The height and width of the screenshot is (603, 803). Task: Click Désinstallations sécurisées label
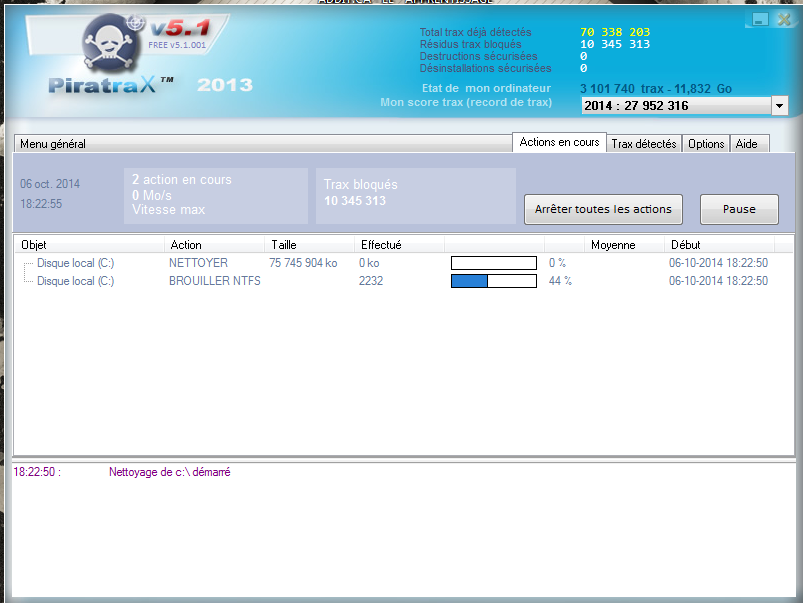485,68
